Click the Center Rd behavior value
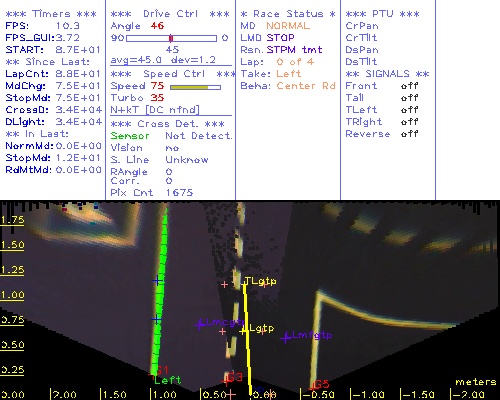The image size is (500, 400). pos(306,86)
